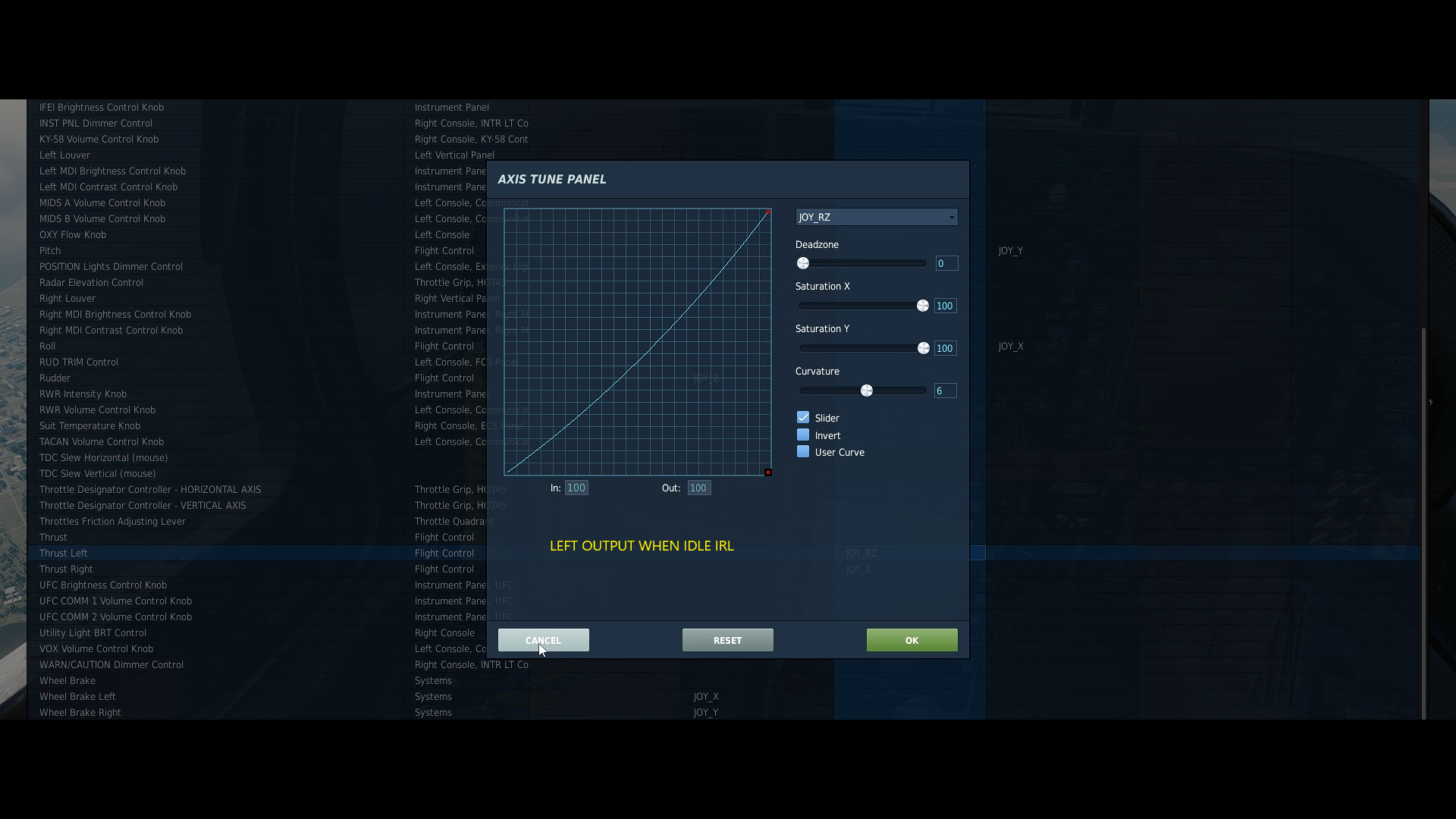Select TDC Slew Horizontal (mouse) row

click(x=723, y=457)
